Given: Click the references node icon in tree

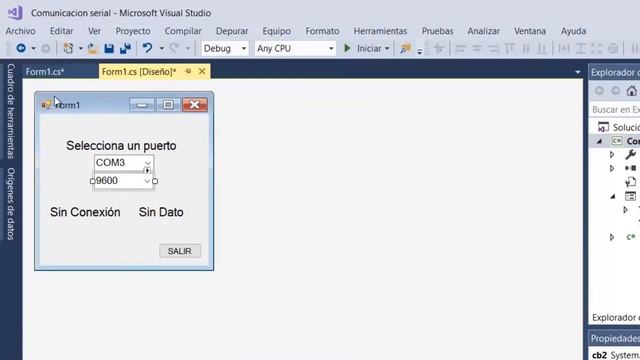Looking at the screenshot, I should (630, 168).
